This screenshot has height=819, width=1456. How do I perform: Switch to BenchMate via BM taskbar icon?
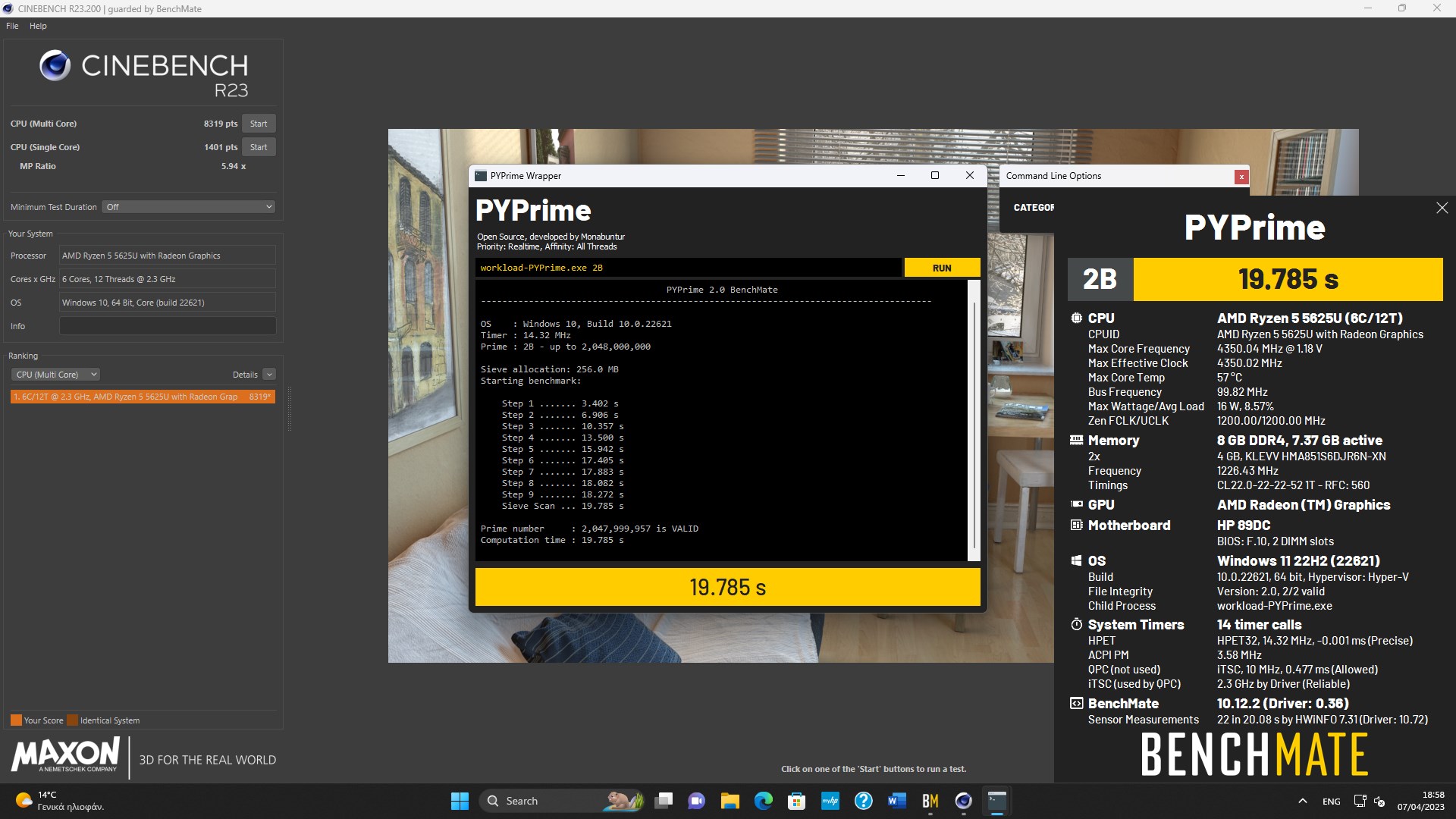point(930,801)
